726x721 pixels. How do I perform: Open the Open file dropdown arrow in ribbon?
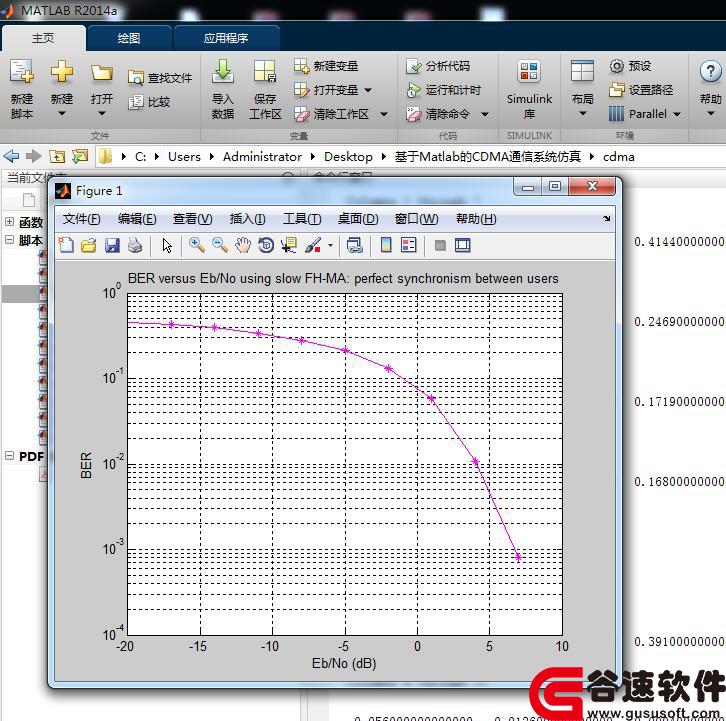tap(102, 113)
